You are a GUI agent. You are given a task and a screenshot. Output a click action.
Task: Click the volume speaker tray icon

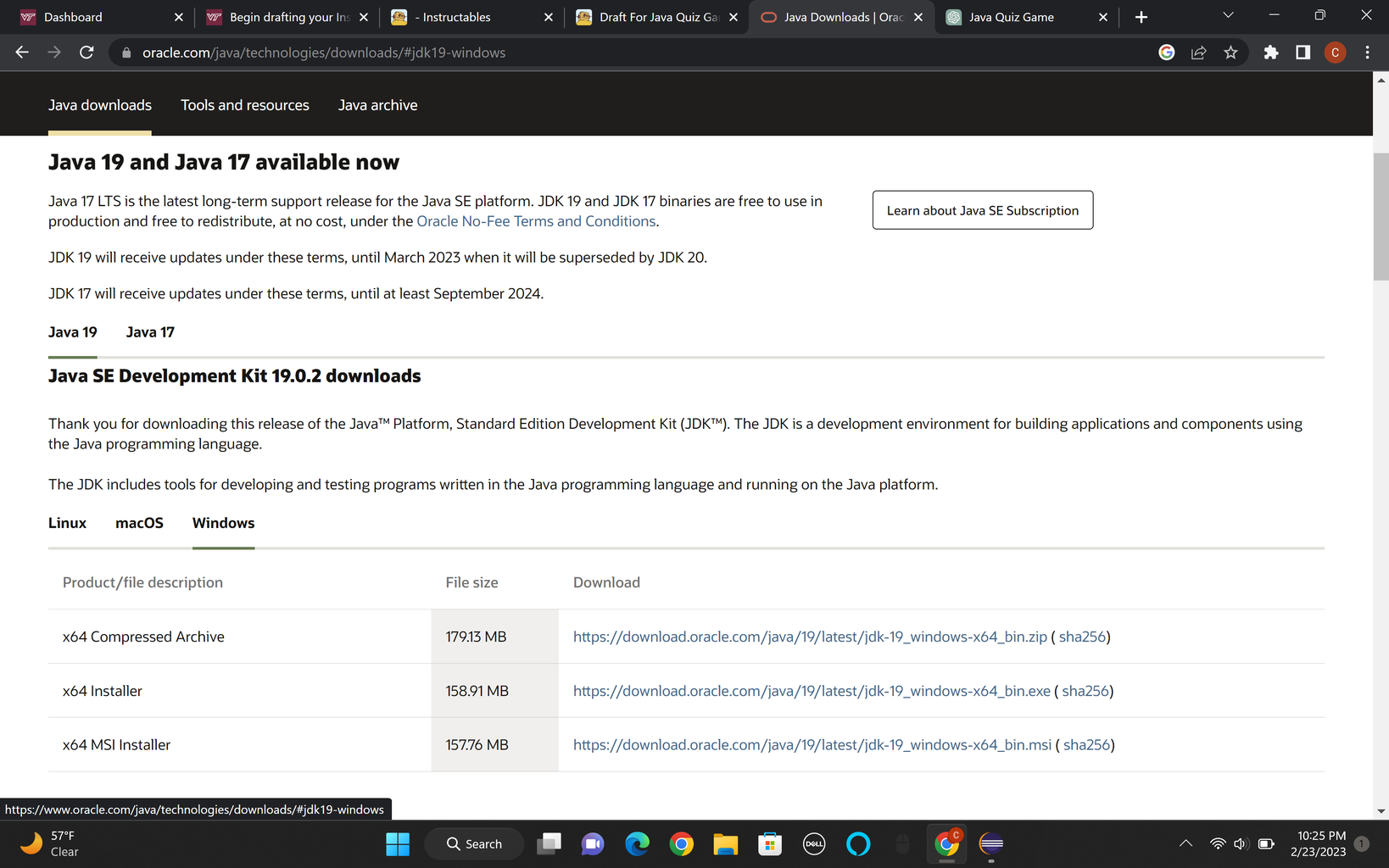(1241, 844)
